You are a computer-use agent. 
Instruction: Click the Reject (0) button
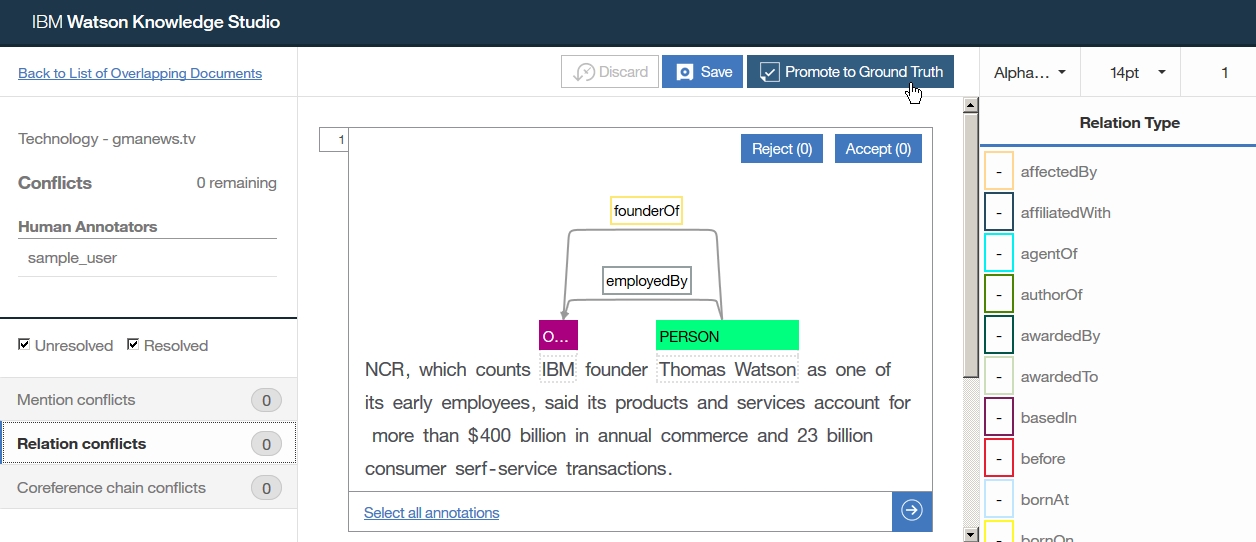(782, 149)
